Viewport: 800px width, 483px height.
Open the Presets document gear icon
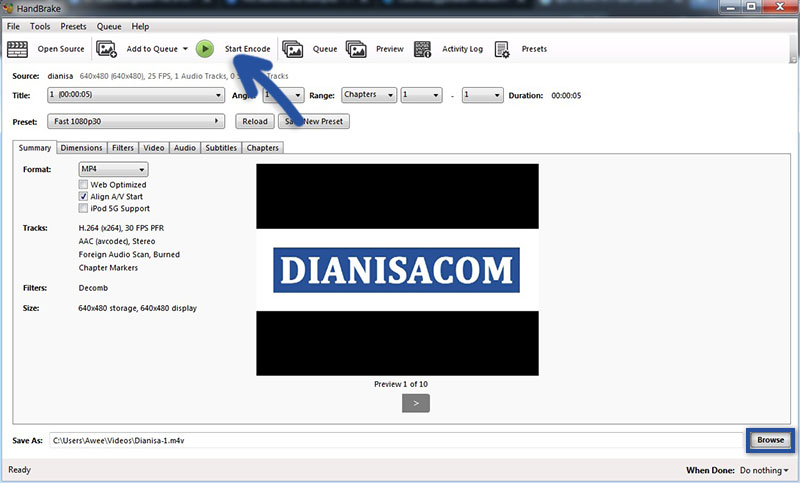pos(502,49)
